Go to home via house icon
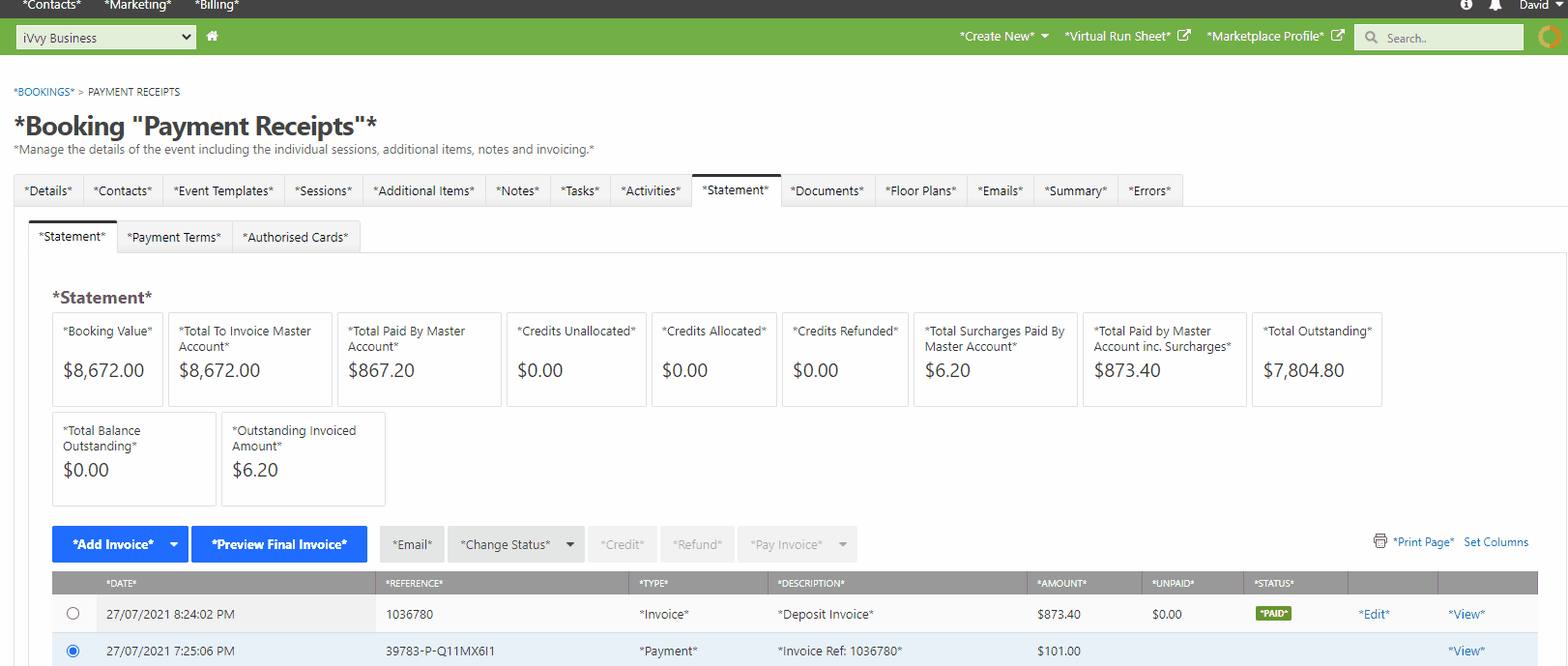Screen dimensions: 1568x666 tap(212, 37)
